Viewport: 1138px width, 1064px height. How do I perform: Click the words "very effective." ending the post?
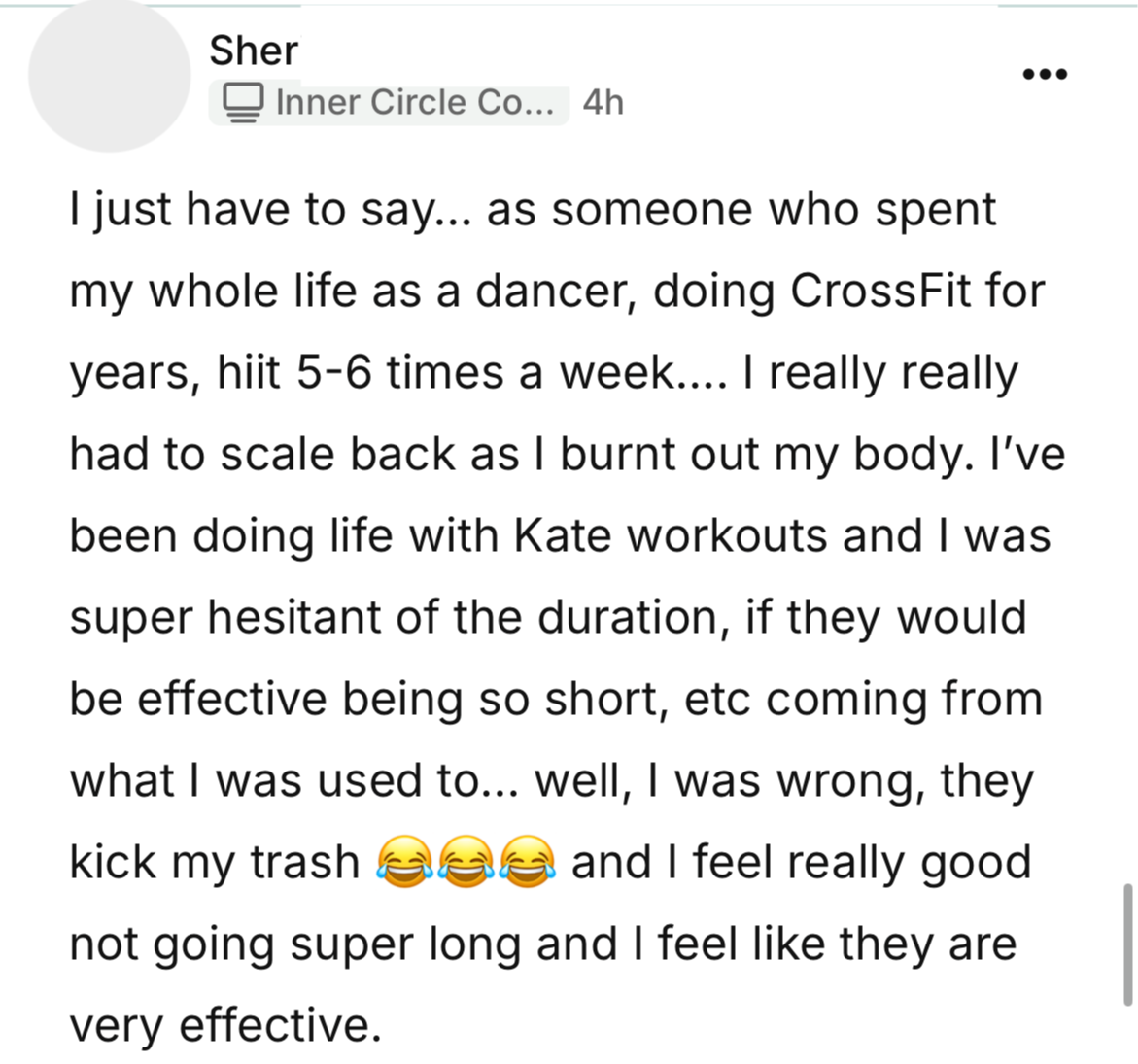coord(224,1026)
